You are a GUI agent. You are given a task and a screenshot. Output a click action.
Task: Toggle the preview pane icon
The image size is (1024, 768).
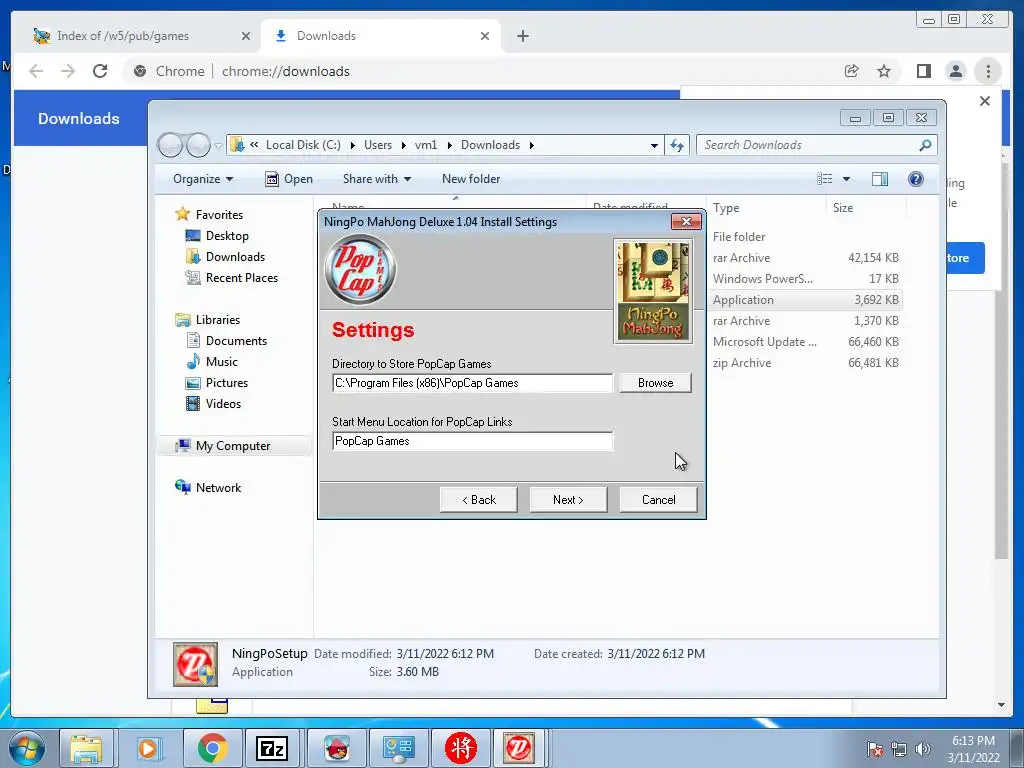[880, 179]
